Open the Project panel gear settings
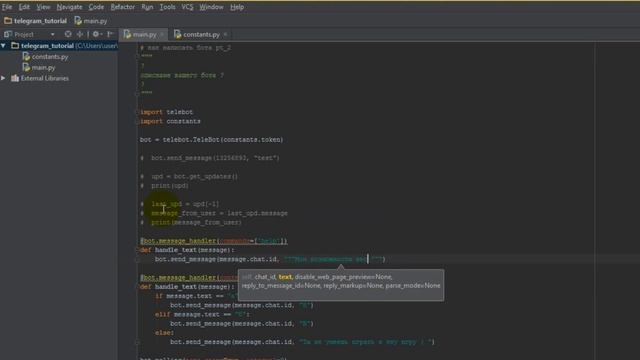 (x=96, y=34)
